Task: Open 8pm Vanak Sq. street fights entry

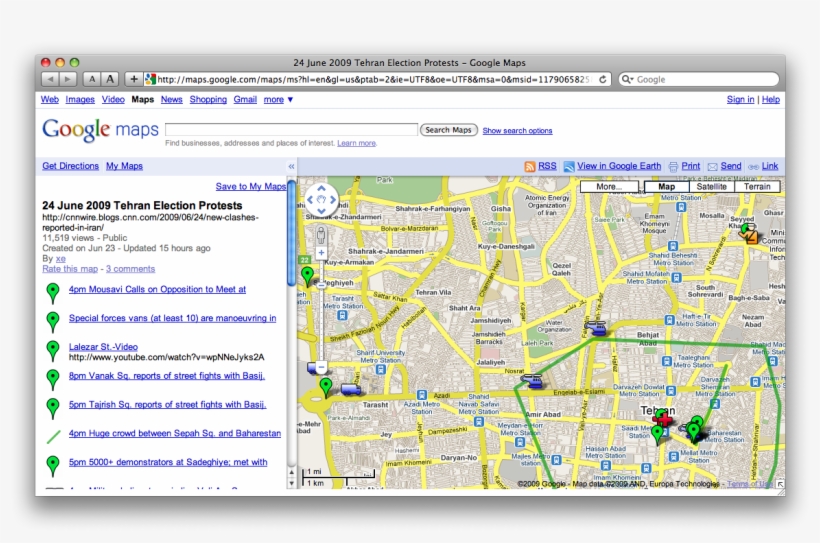Action: coord(167,376)
